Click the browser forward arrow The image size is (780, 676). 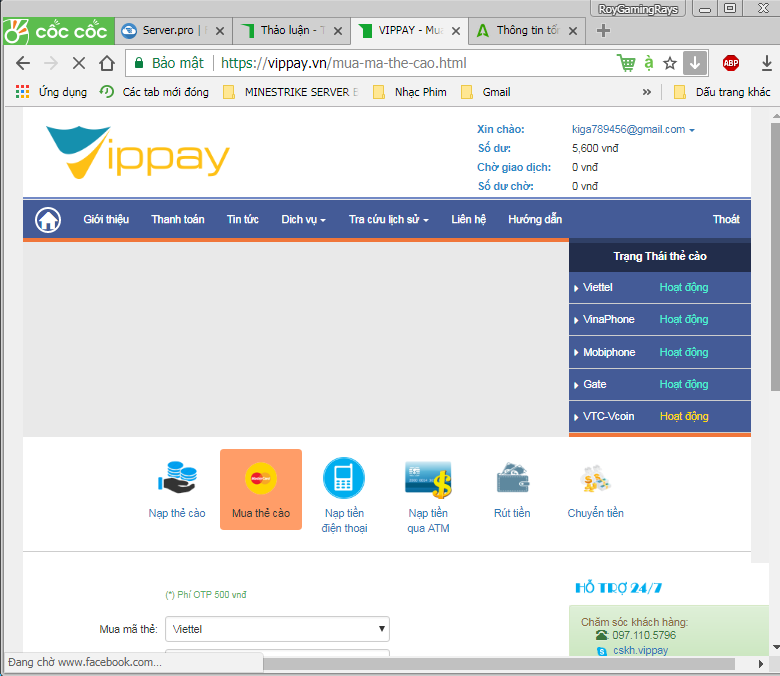tap(51, 63)
